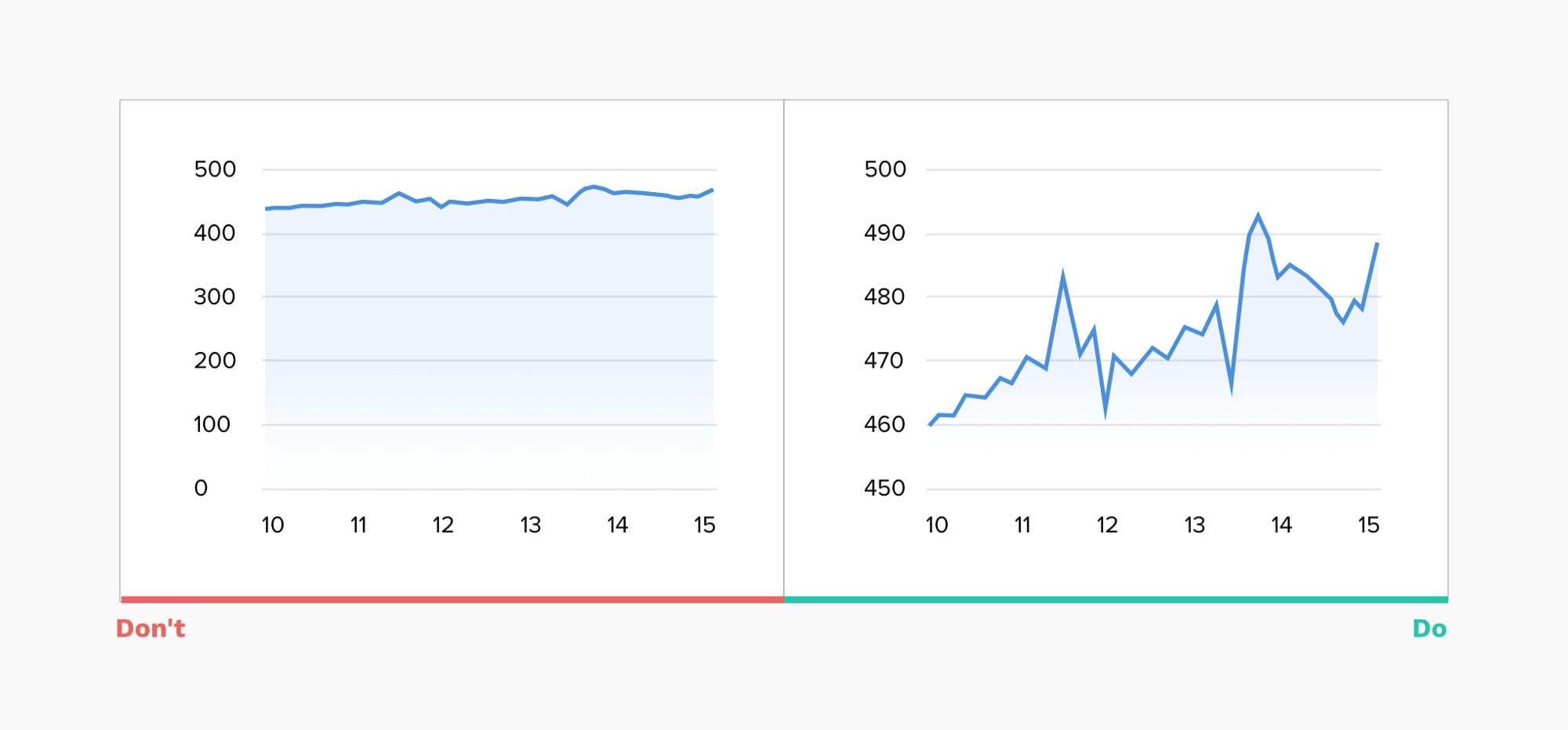Click the red bar beneath the left chart

point(452,600)
